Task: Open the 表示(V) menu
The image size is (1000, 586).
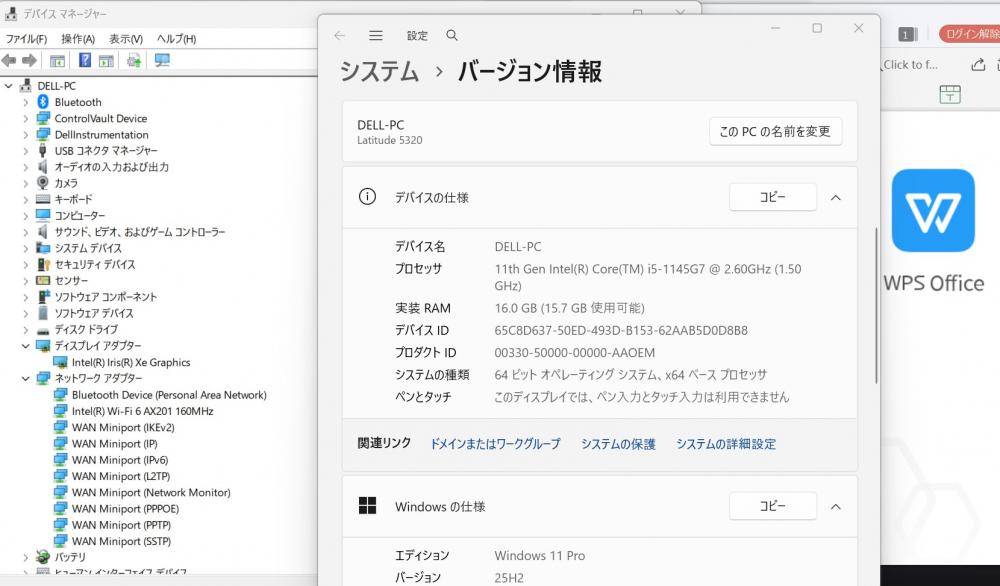Action: [x=126, y=39]
